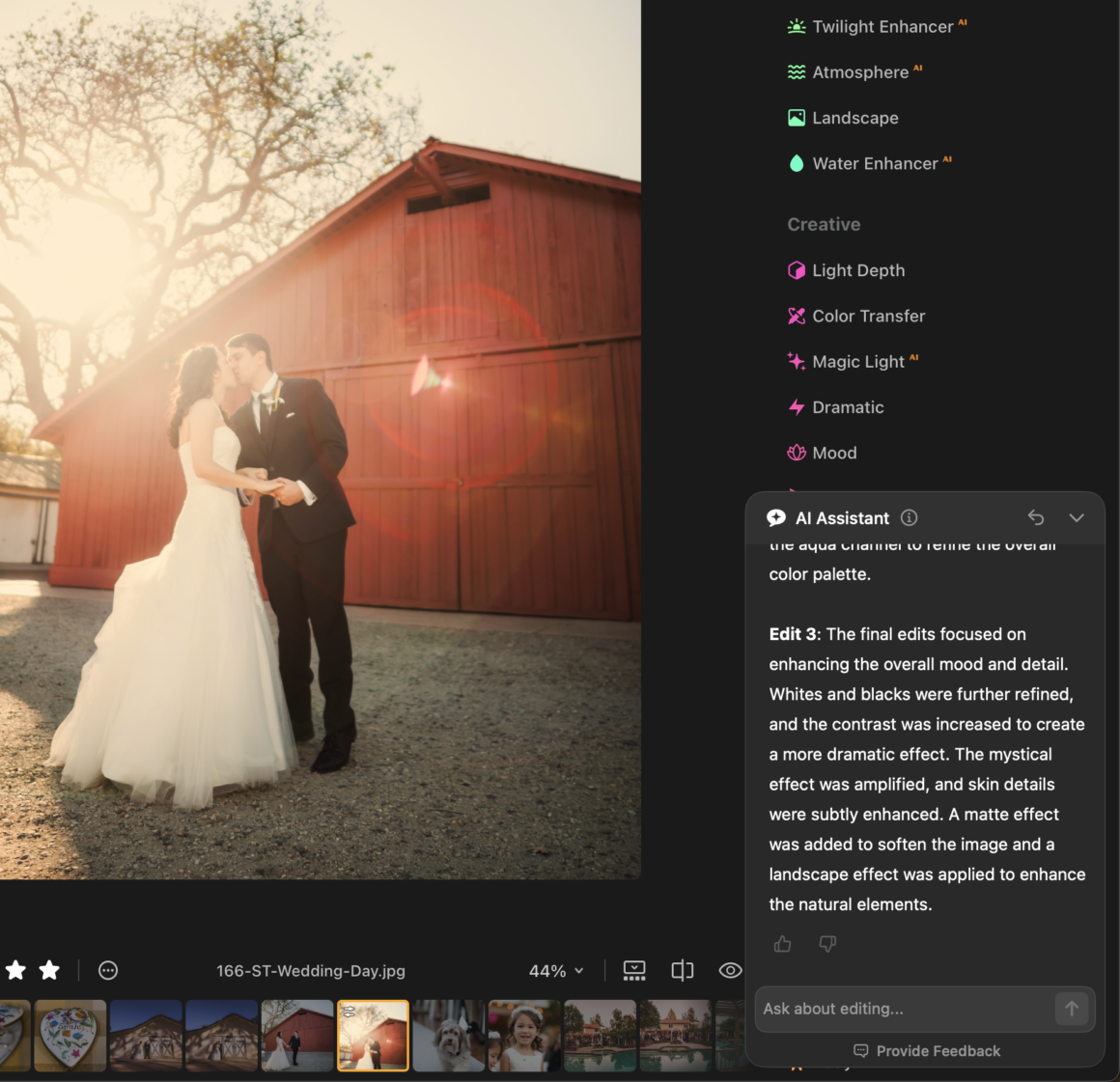Select the Atmosphere tool
The width and height of the screenshot is (1120, 1082).
point(859,72)
